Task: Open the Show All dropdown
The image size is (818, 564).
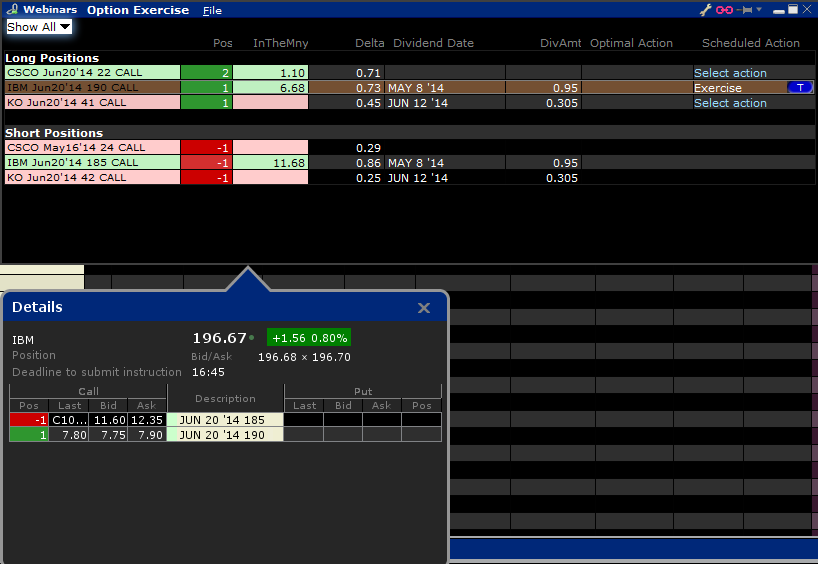Action: tap(39, 27)
